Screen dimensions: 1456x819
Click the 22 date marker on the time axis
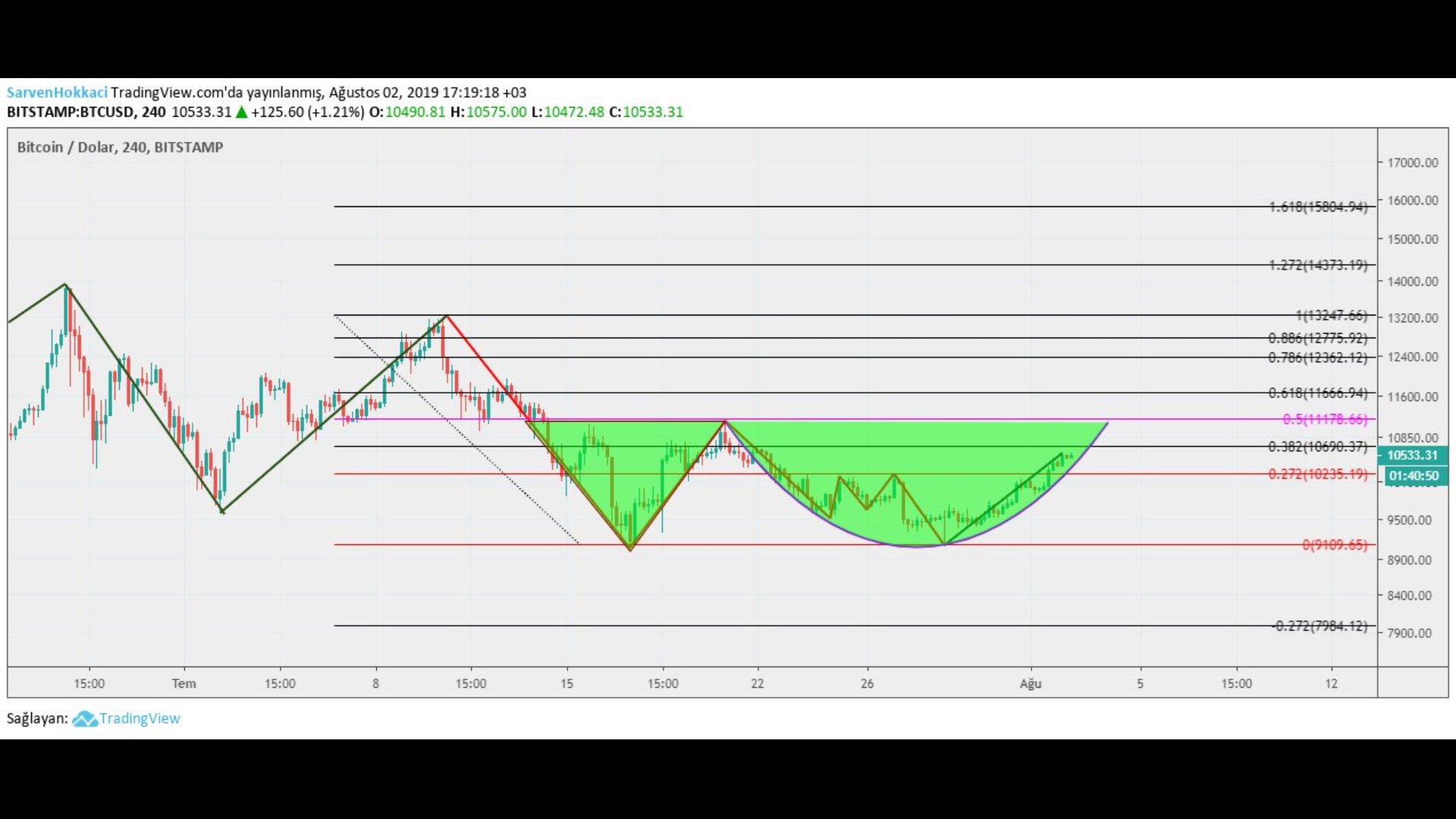(757, 683)
